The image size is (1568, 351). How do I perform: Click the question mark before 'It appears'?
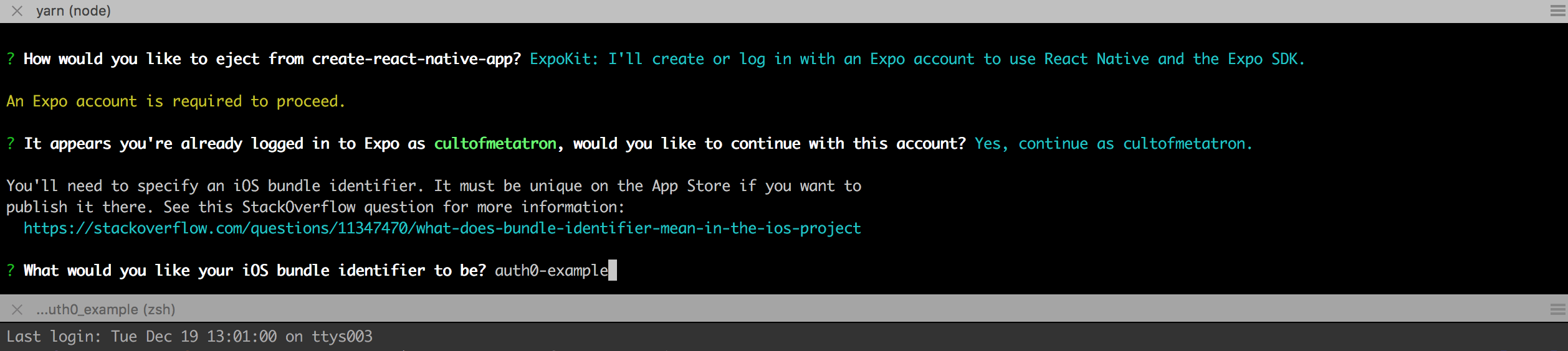[11, 144]
